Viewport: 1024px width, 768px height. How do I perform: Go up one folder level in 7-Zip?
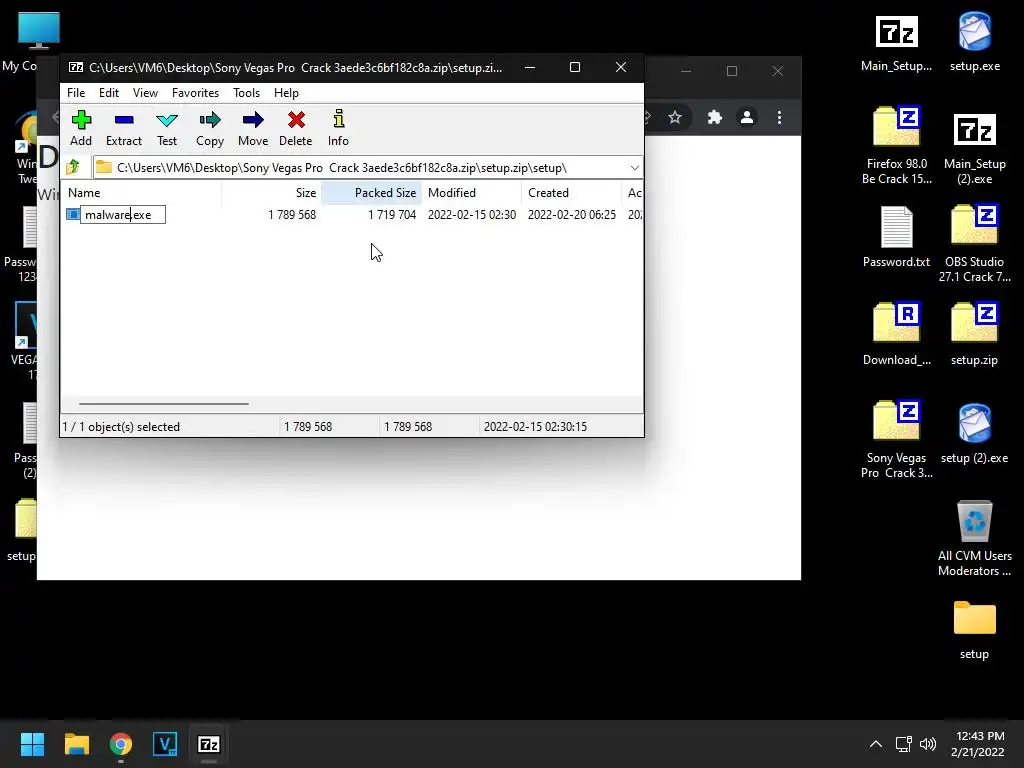pos(73,167)
